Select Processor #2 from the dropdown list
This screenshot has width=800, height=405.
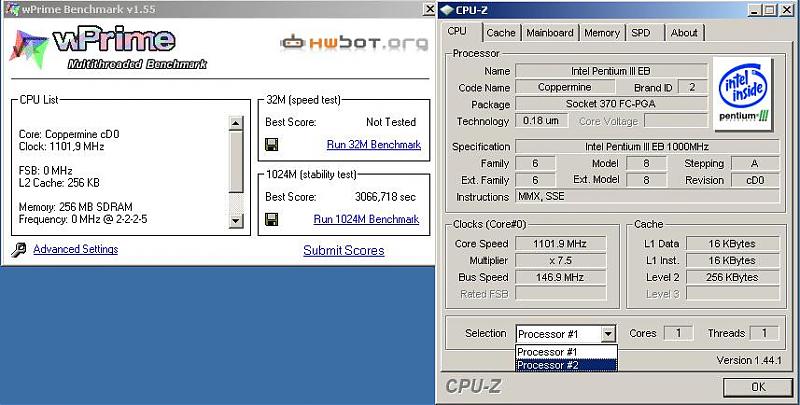tap(566, 365)
